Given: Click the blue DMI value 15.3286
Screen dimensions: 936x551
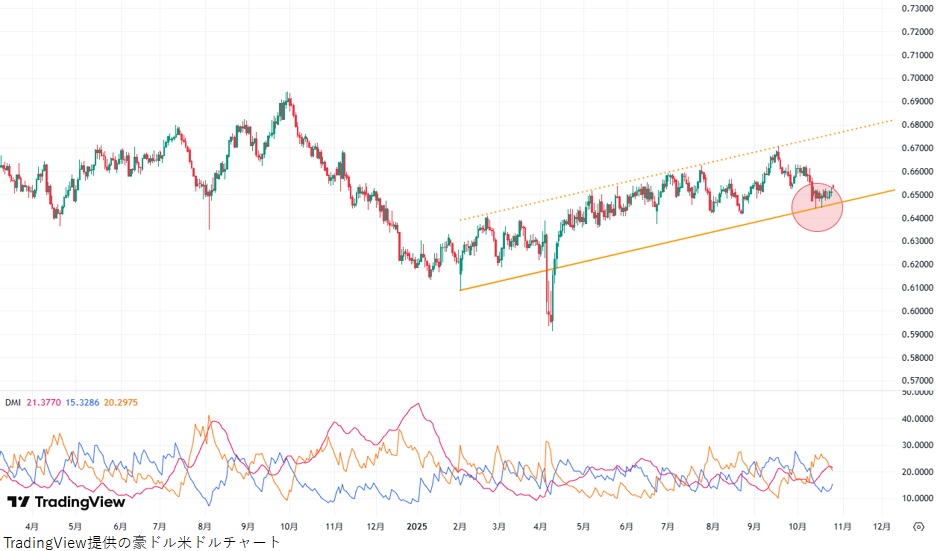Looking at the screenshot, I should click(86, 402).
